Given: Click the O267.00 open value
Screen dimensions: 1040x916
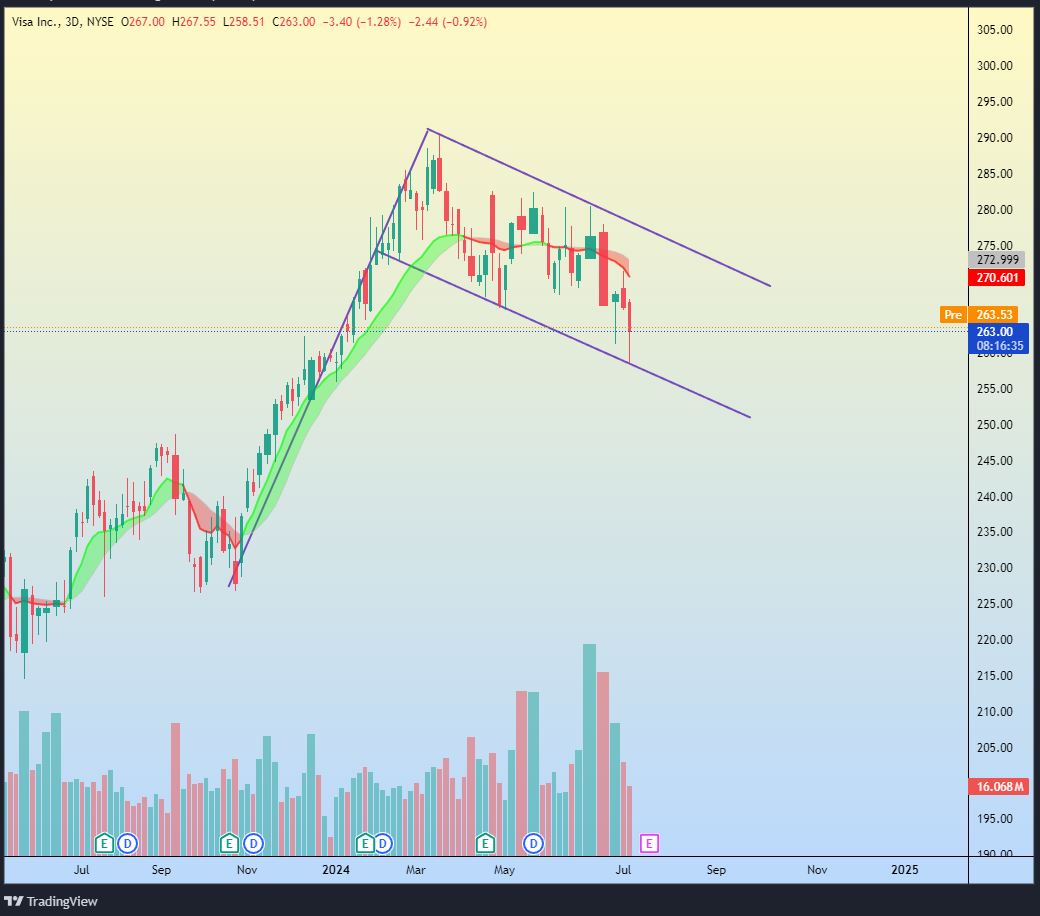Looking at the screenshot, I should click(143, 22).
